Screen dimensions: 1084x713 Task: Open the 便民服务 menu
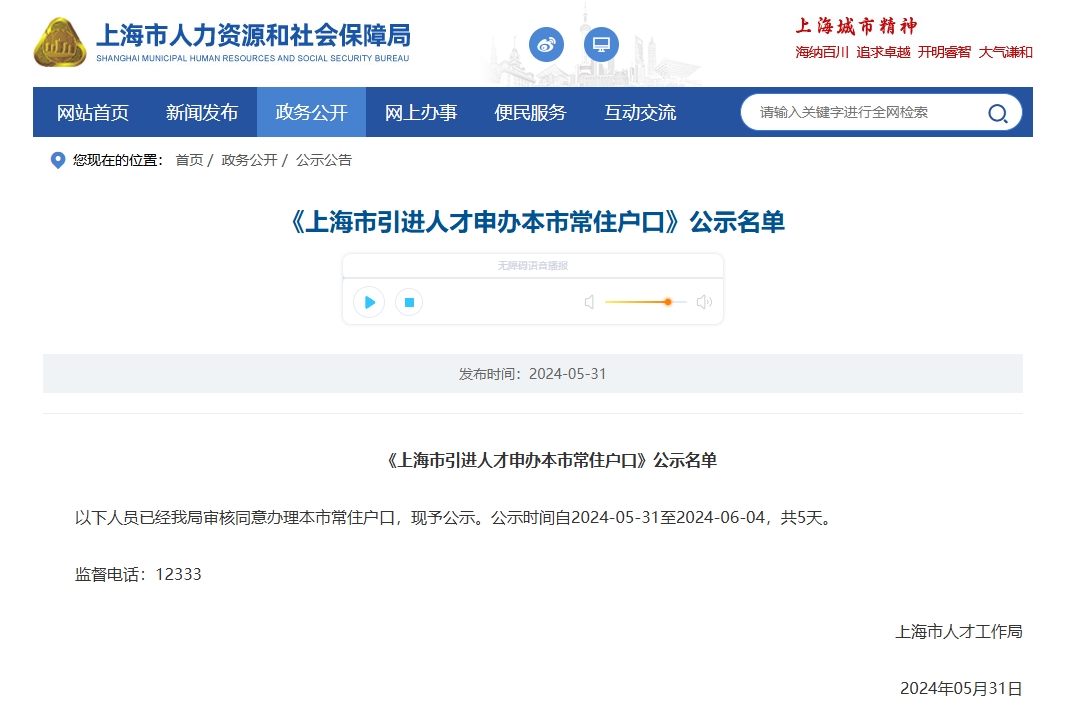pos(530,112)
